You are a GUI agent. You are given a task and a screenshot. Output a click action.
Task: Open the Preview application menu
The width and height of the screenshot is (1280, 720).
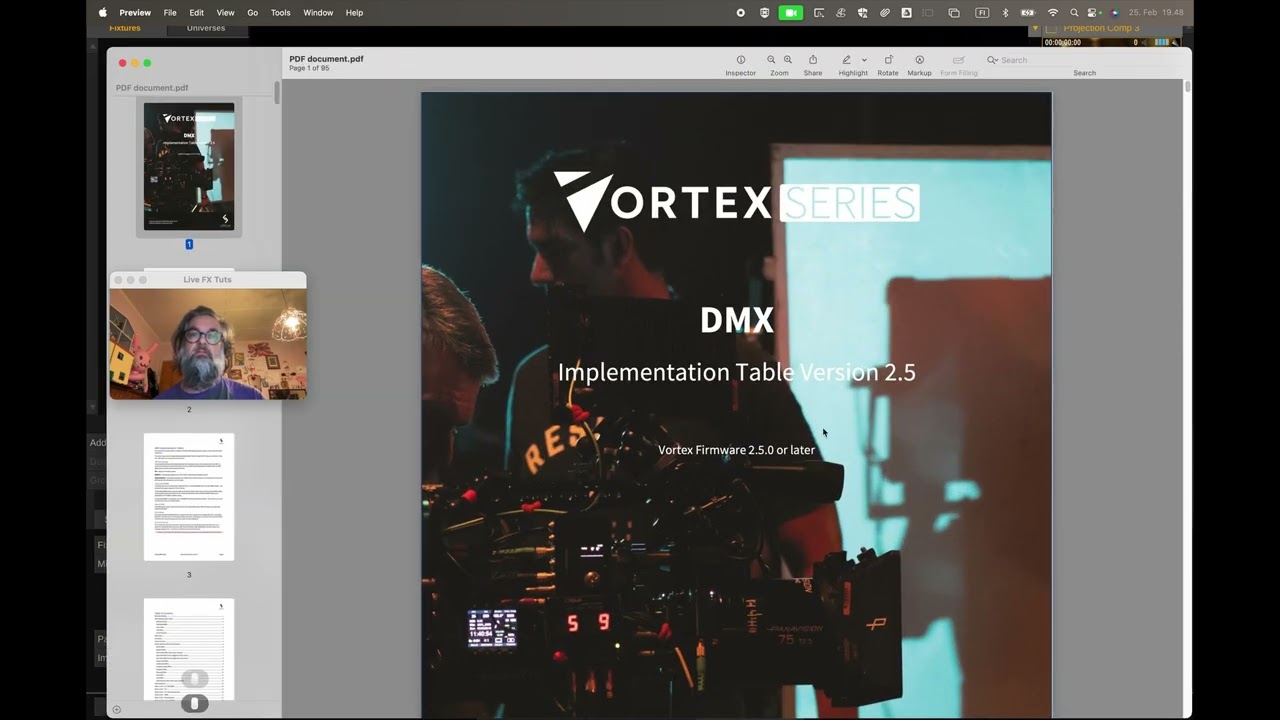tap(135, 13)
